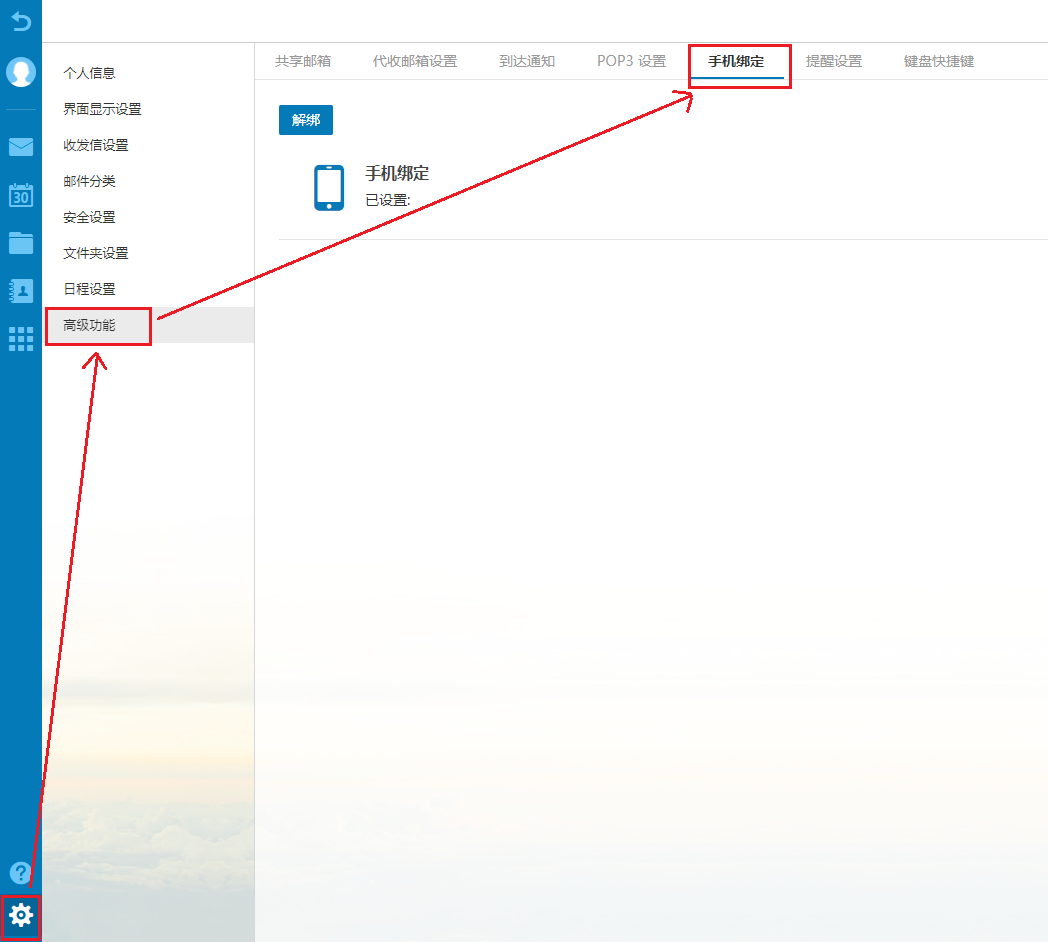Switch to the 共享邮箱 tab
This screenshot has width=1048, height=942.
pyautogui.click(x=303, y=62)
